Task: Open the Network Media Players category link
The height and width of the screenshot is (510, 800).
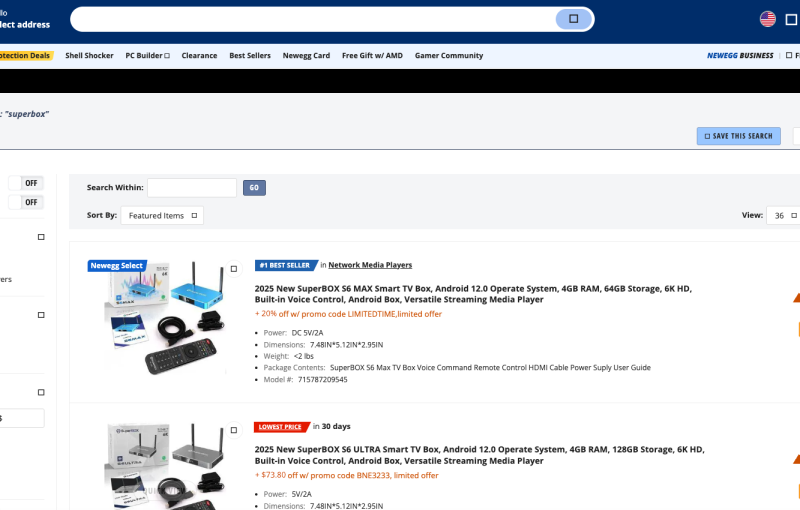Action: [x=370, y=265]
